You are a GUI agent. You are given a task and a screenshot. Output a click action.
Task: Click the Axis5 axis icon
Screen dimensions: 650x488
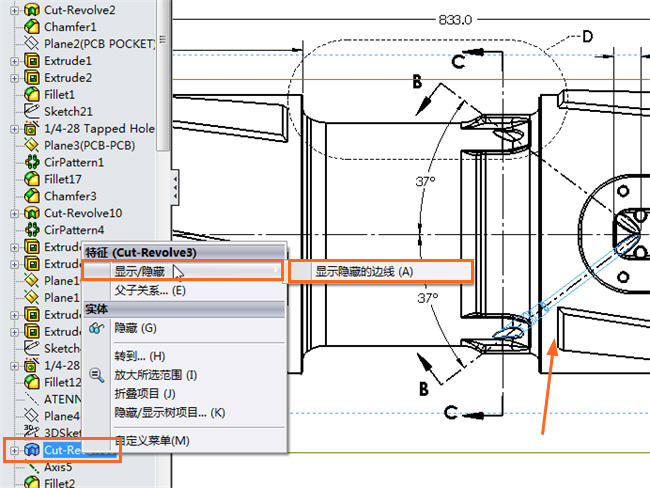click(31, 467)
